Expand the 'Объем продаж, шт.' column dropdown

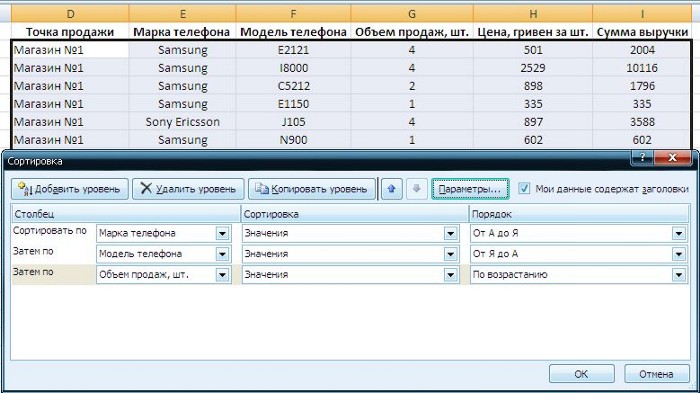click(x=222, y=275)
